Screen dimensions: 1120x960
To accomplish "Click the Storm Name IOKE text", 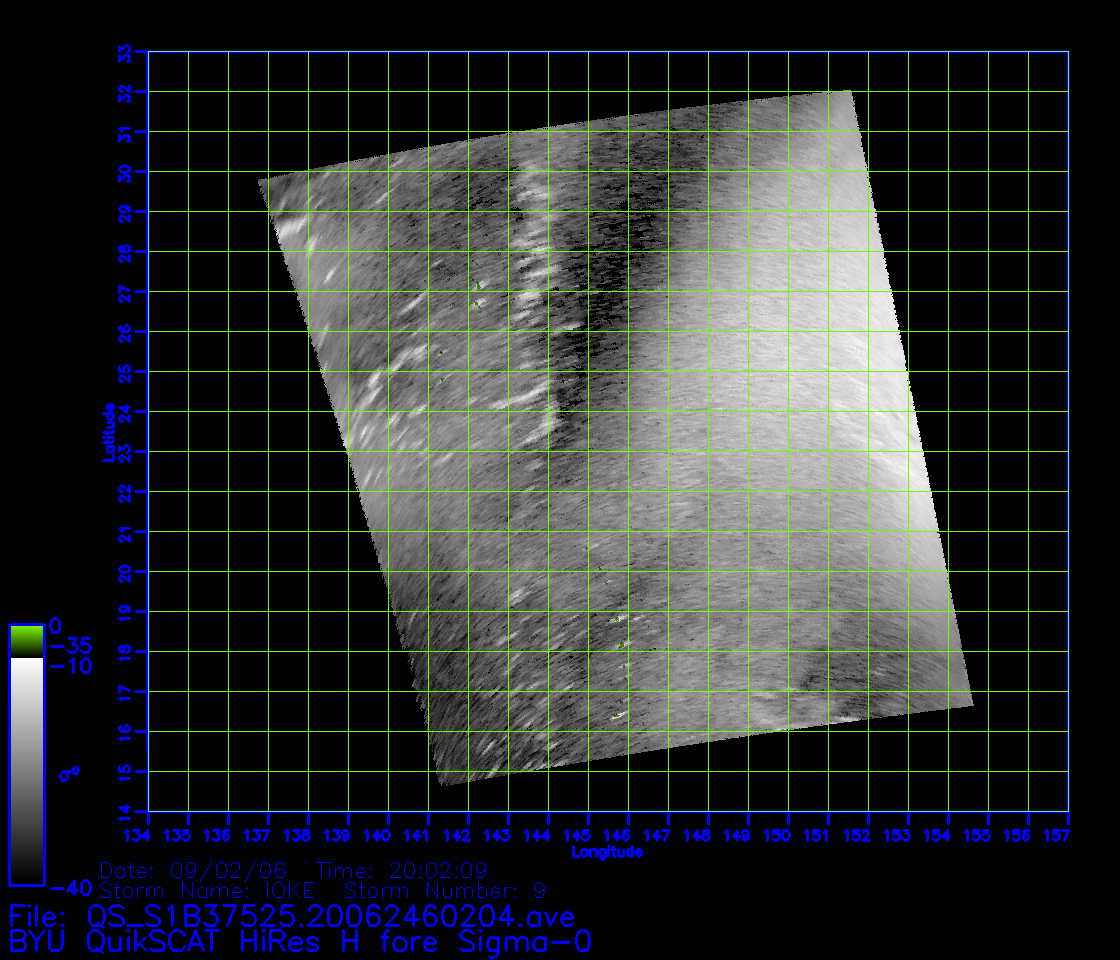I will (x=206, y=890).
